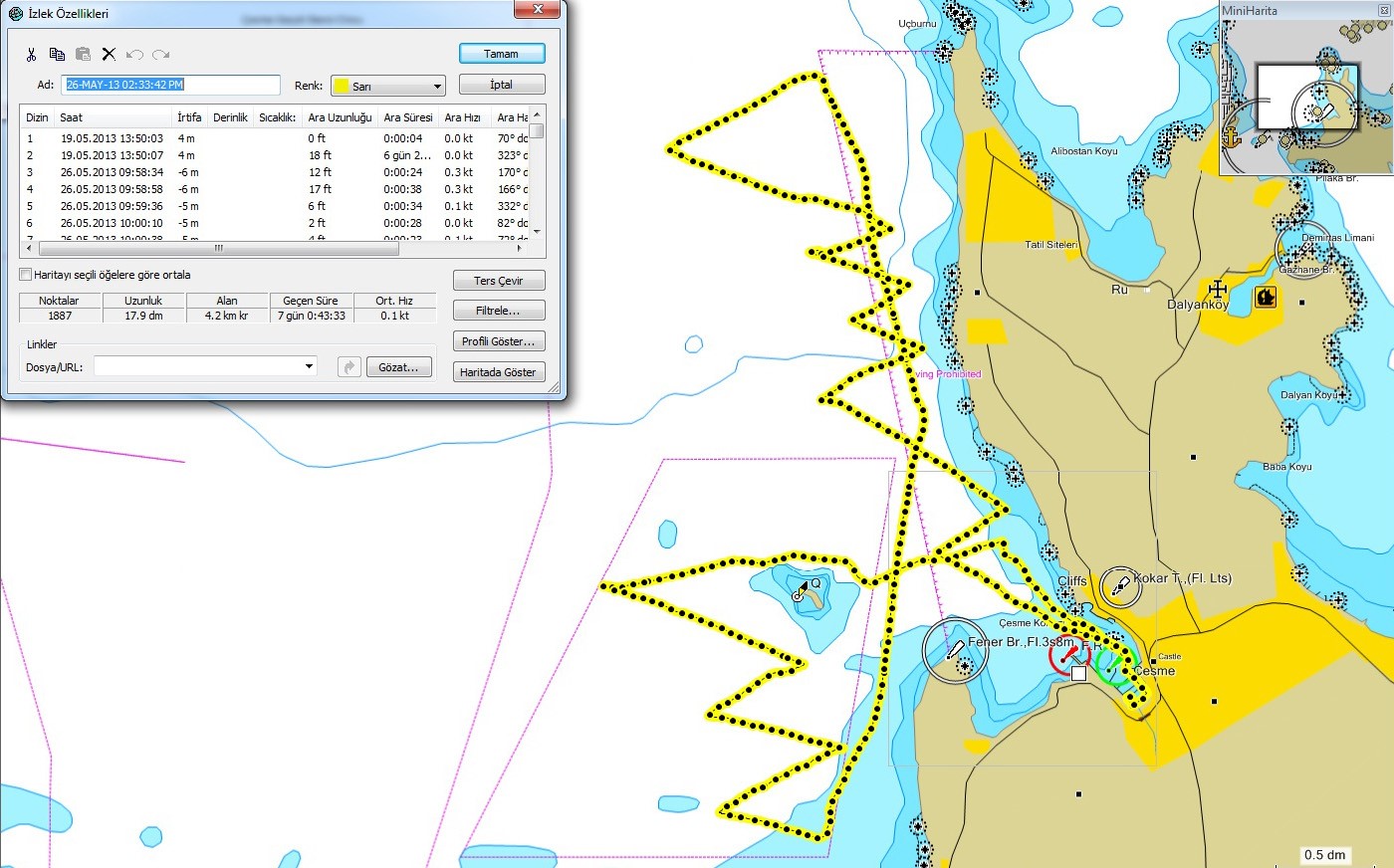Open the Filtrele... dialog

(x=499, y=311)
